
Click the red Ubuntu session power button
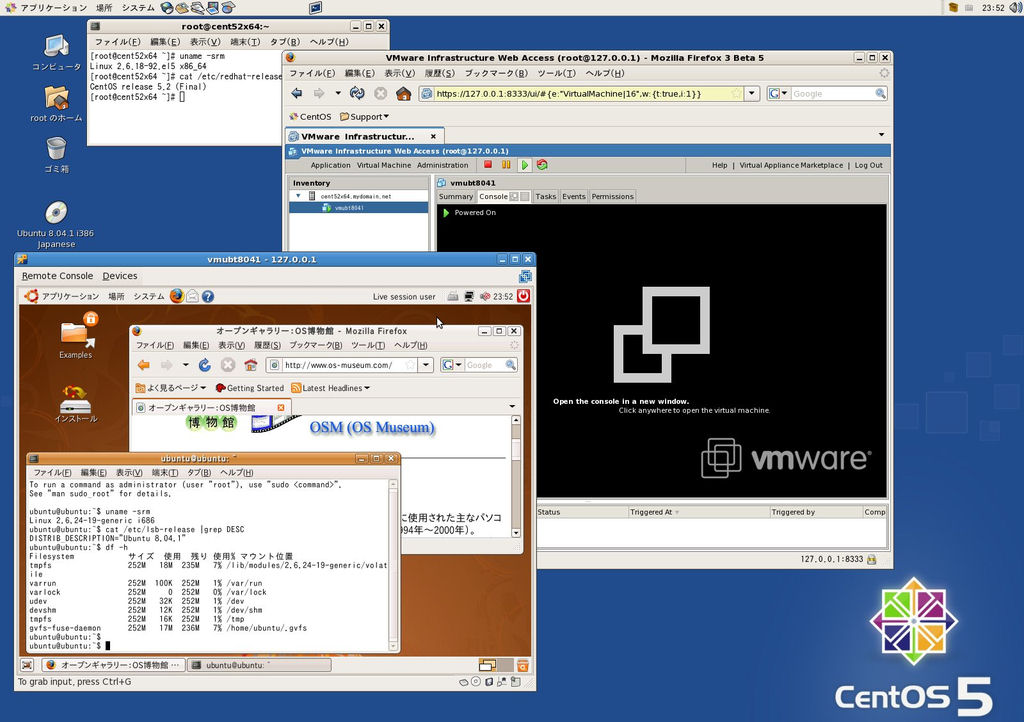523,296
